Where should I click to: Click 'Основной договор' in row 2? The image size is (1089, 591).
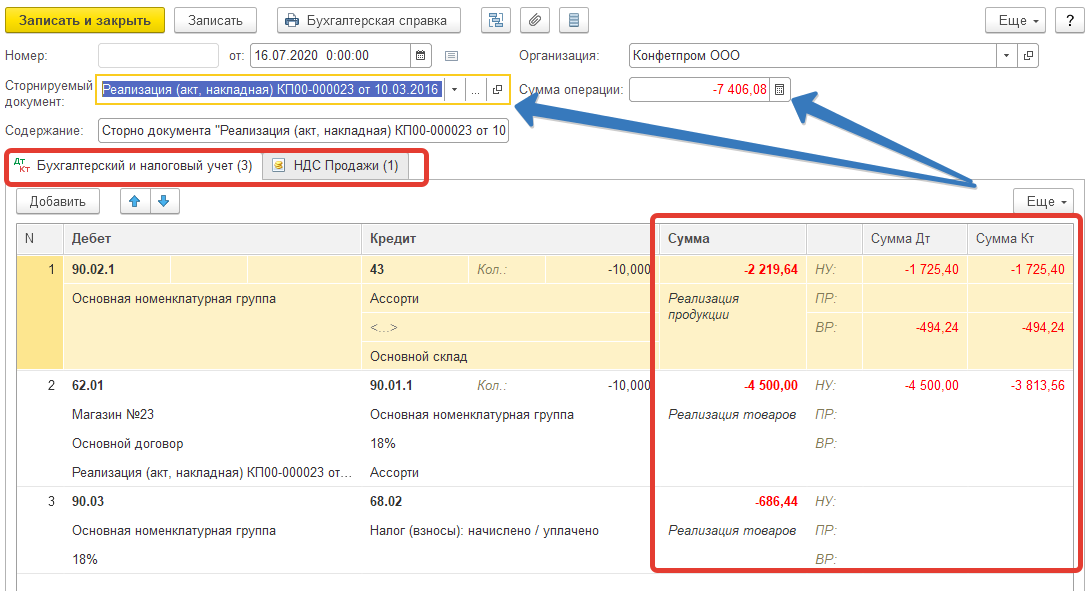128,443
